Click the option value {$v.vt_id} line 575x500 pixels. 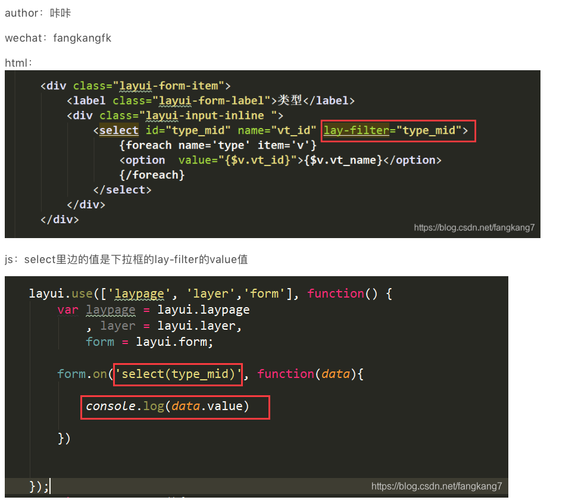[x=280, y=160]
